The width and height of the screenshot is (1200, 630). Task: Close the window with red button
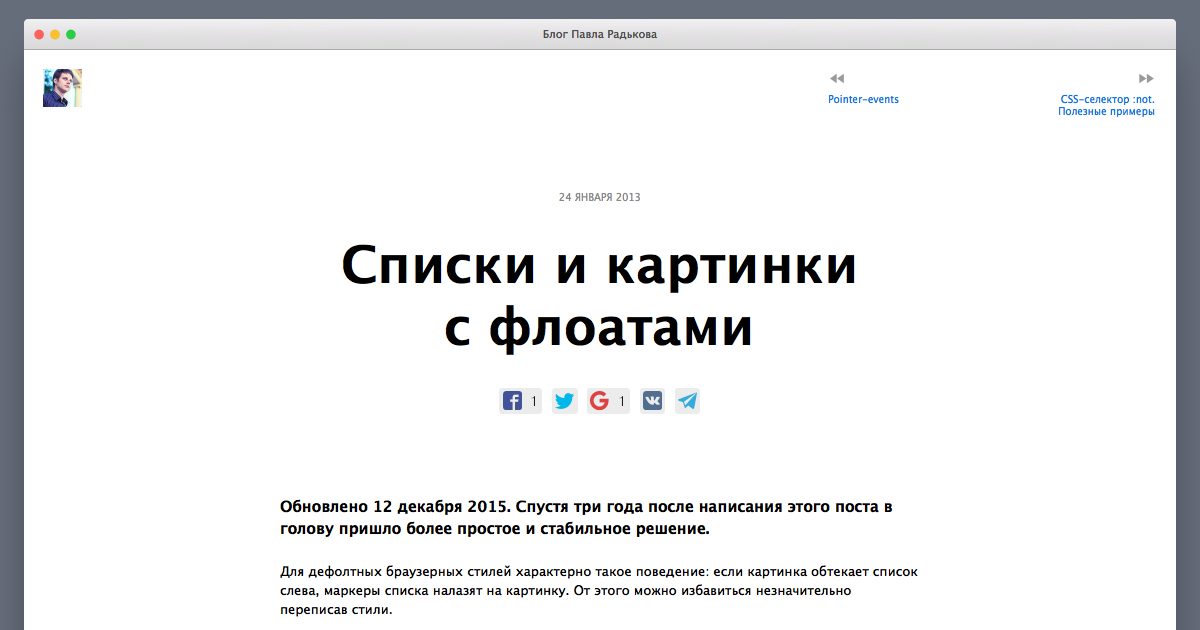click(x=39, y=34)
